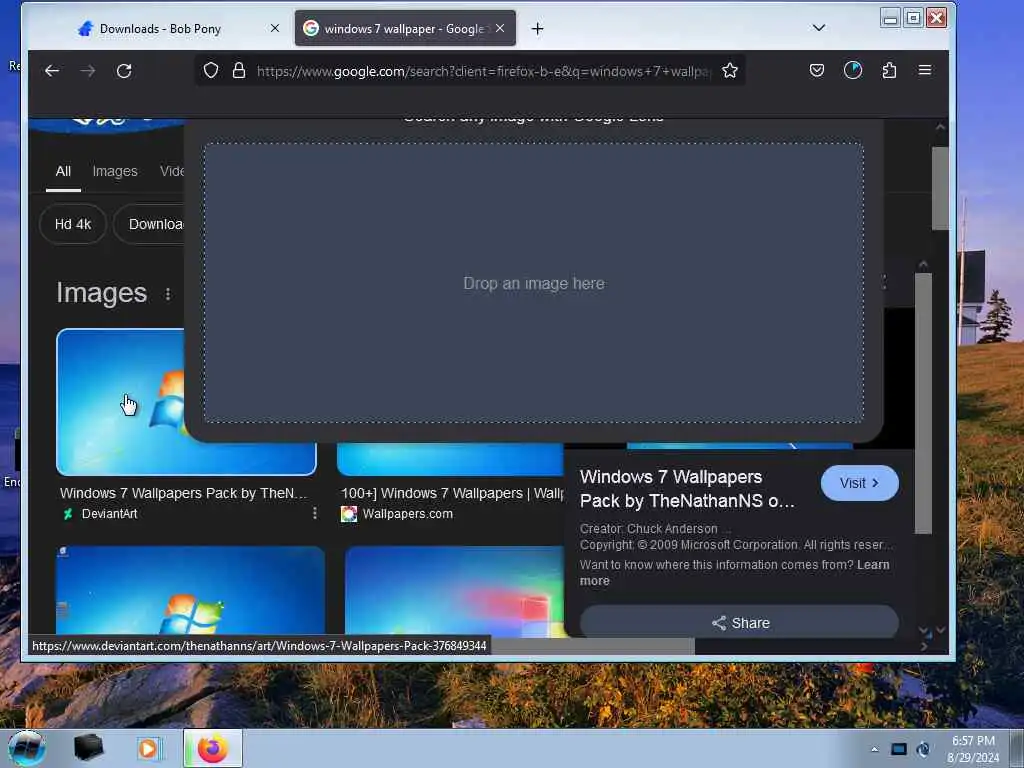Open the media player taskbar icon
The image size is (1024, 768).
(x=148, y=748)
